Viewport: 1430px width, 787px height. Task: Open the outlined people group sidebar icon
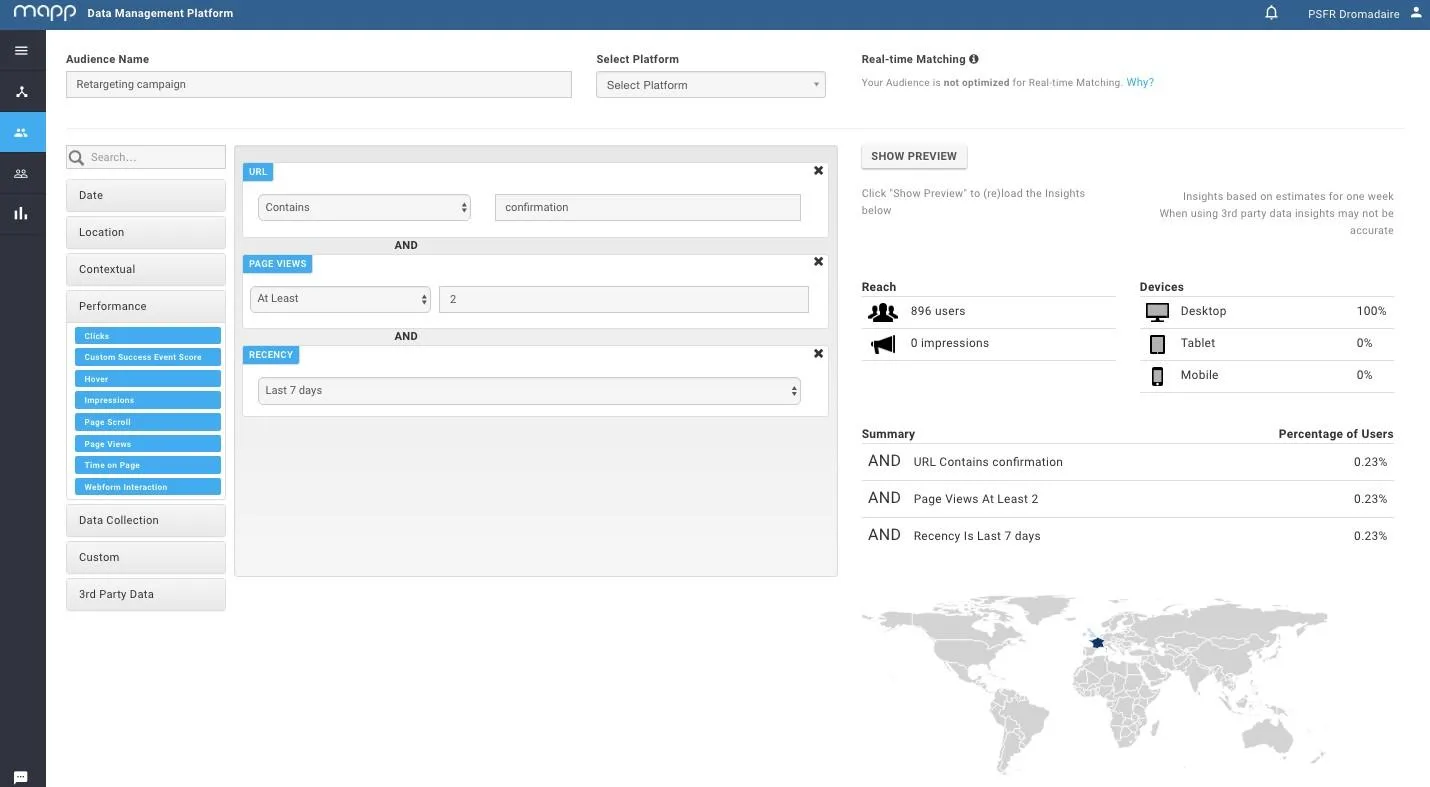pyautogui.click(x=21, y=173)
